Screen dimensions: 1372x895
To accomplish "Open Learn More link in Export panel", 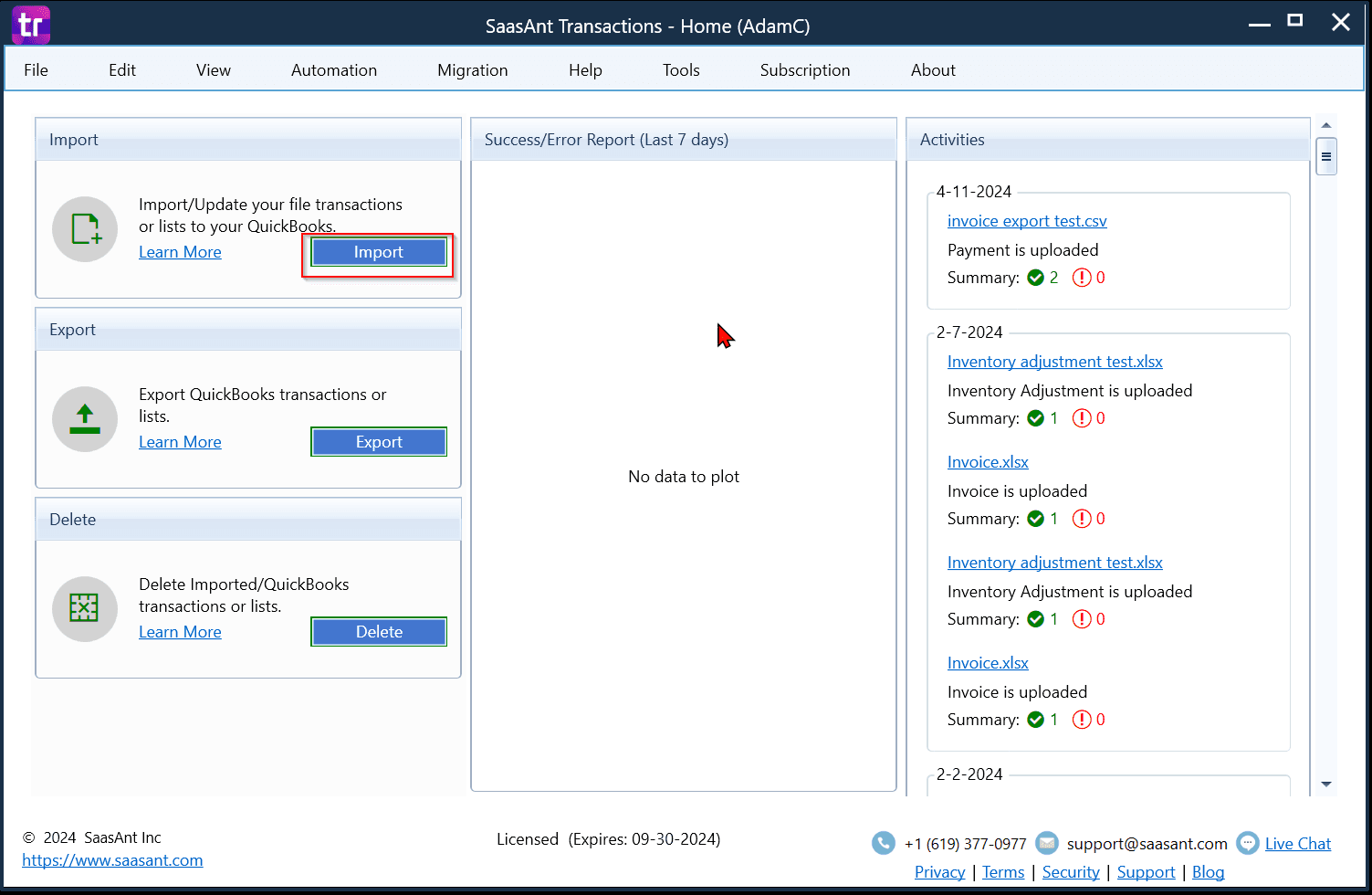I will (180, 442).
